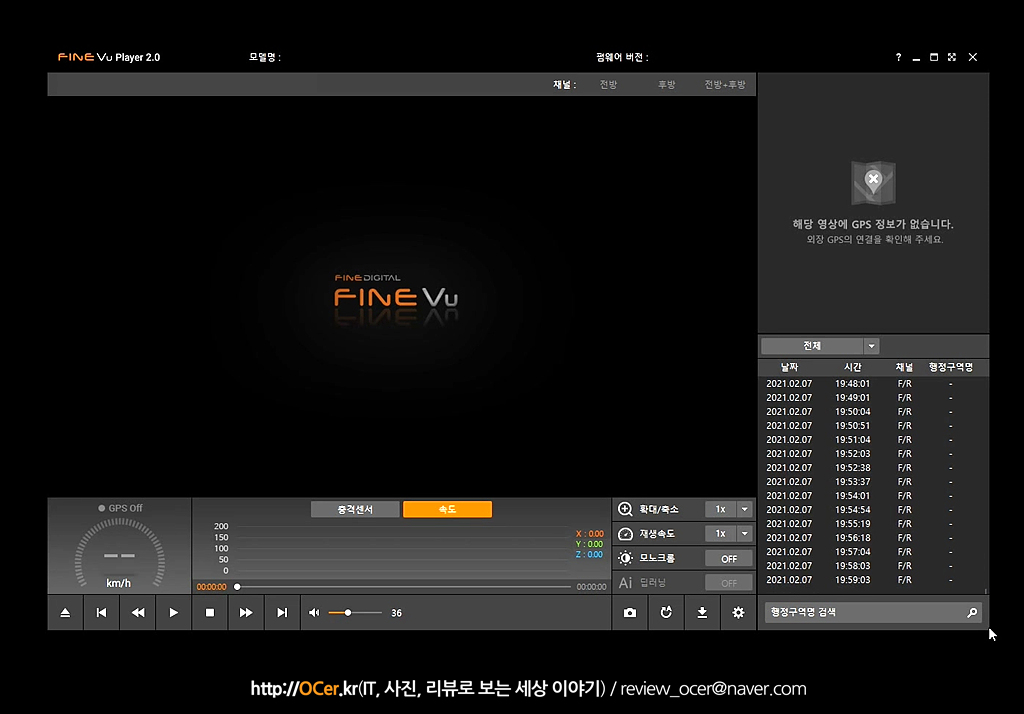This screenshot has width=1024, height=714.
Task: Switch to full screen mode icon
Action: (x=952, y=57)
